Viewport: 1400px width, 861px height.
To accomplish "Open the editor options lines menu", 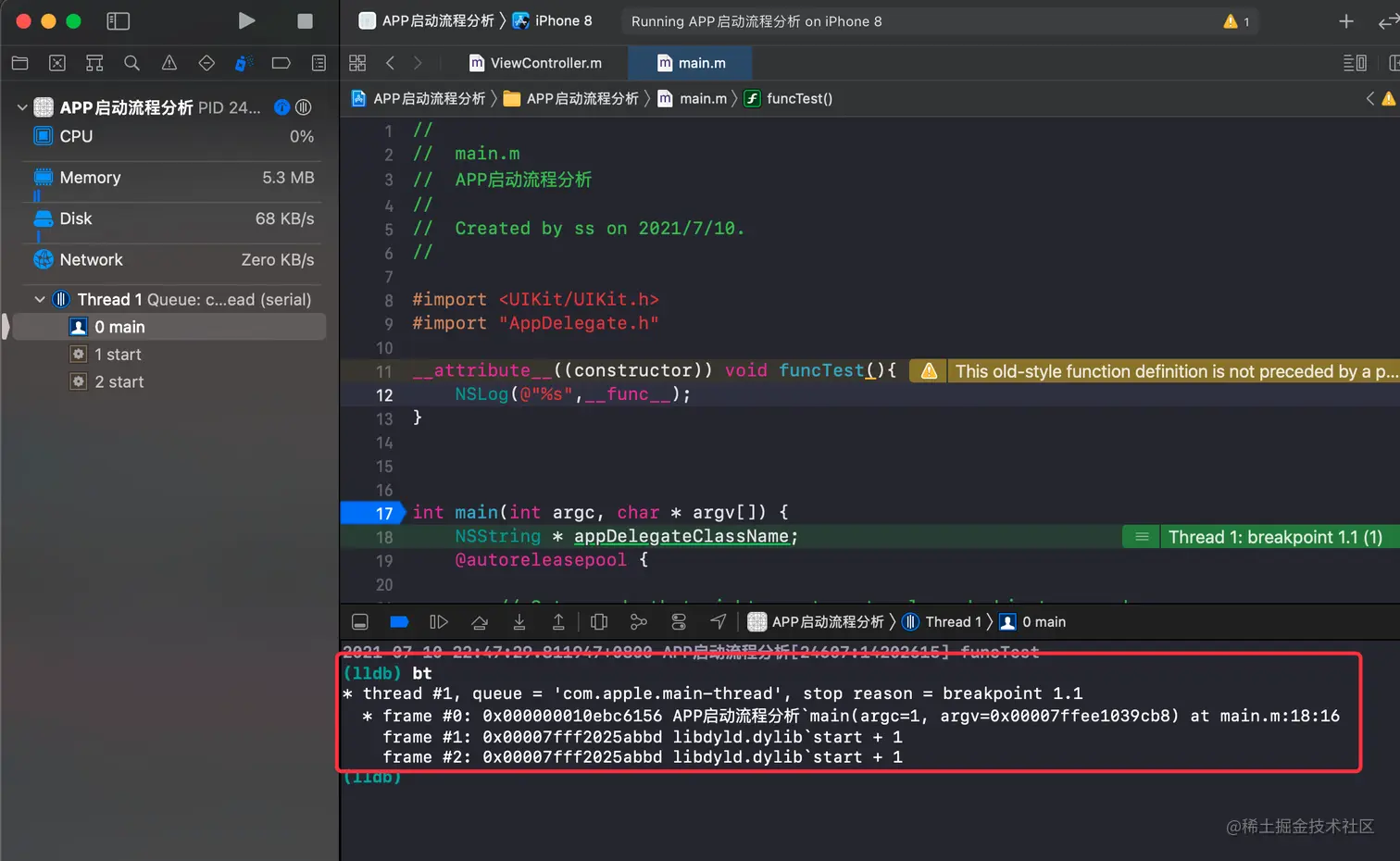I will (x=1355, y=63).
